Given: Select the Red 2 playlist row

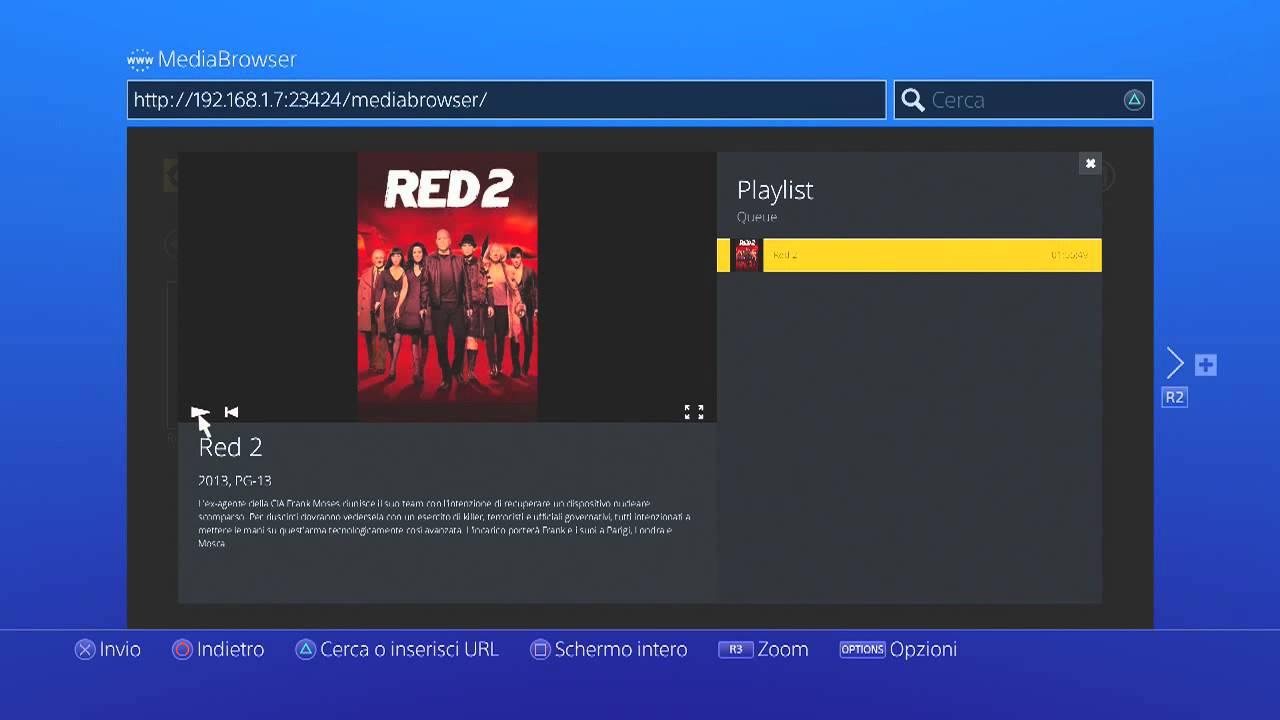Looking at the screenshot, I should click(x=909, y=255).
